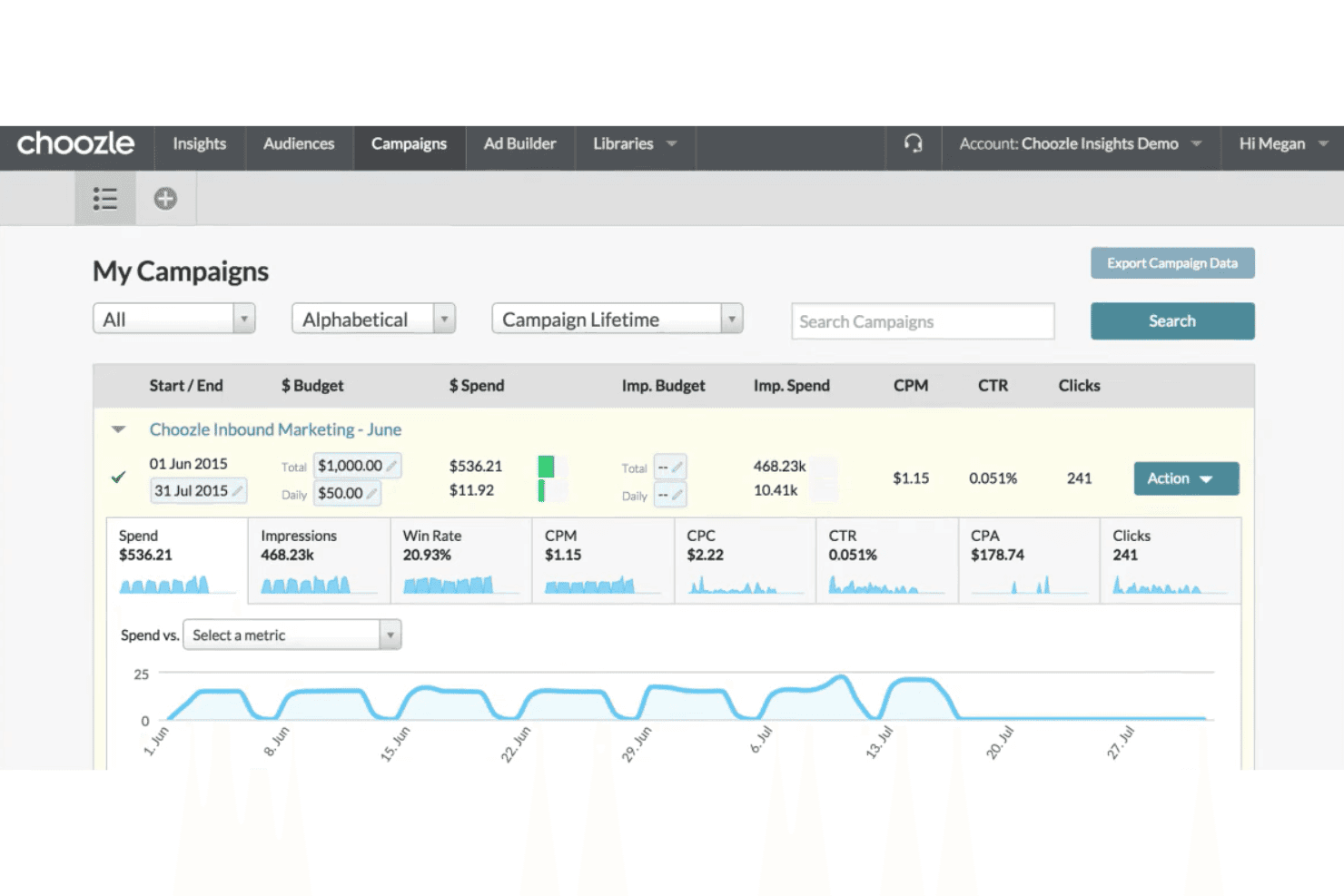Screen dimensions: 1344x896
Task: Go to the Insights tab
Action: 200,143
